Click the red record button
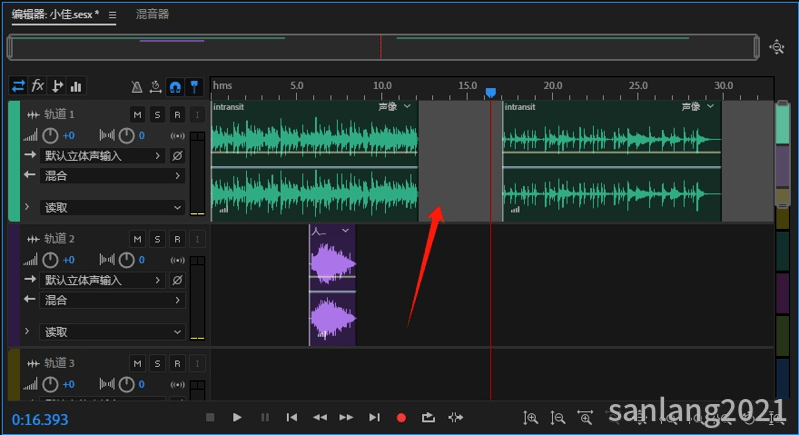 (x=401, y=418)
